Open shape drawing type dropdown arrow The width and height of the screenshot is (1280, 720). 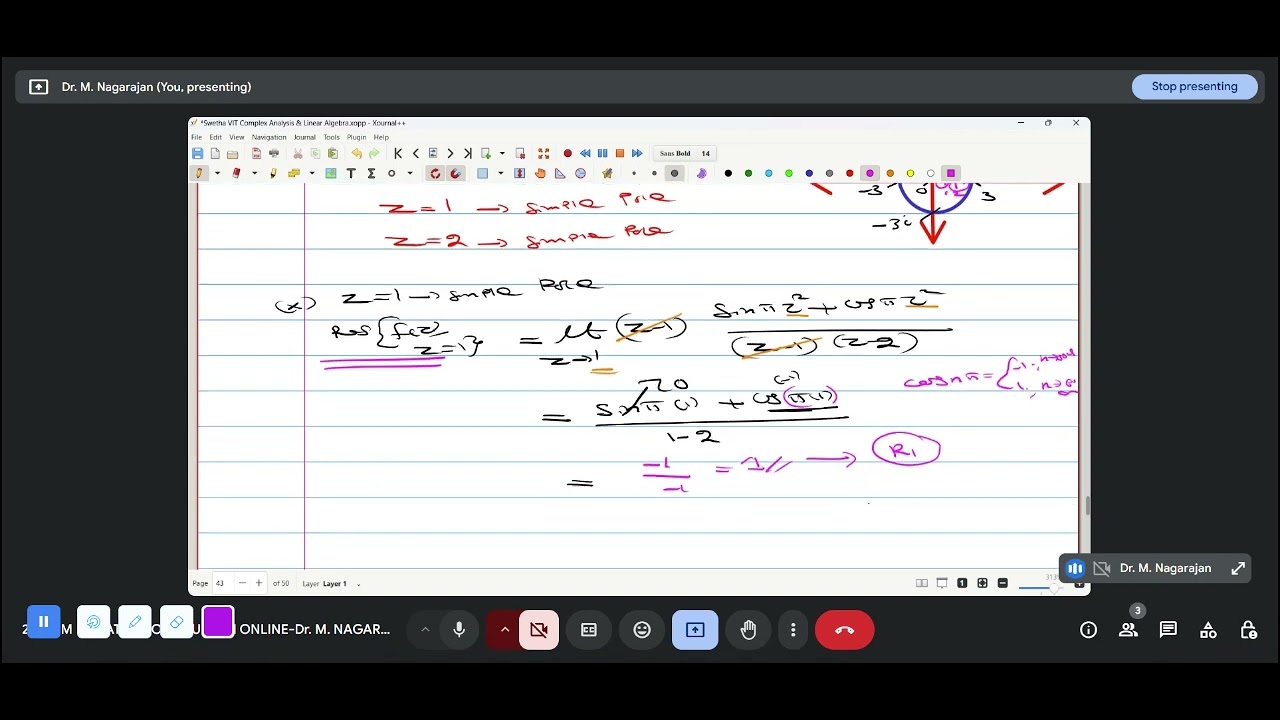click(410, 173)
